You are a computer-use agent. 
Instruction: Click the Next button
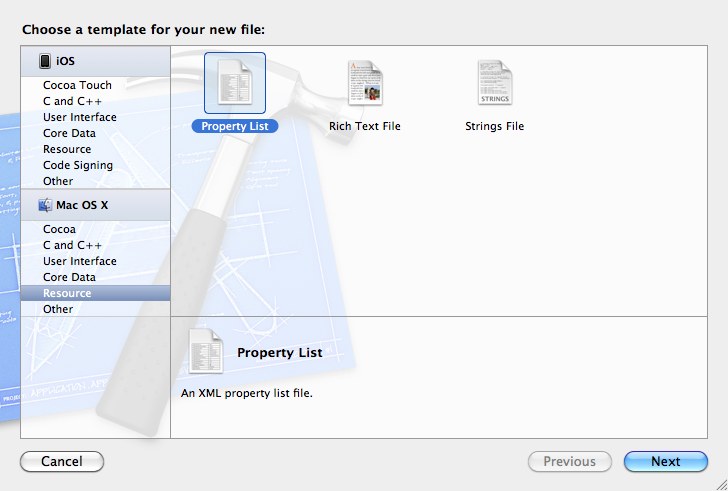click(x=665, y=462)
